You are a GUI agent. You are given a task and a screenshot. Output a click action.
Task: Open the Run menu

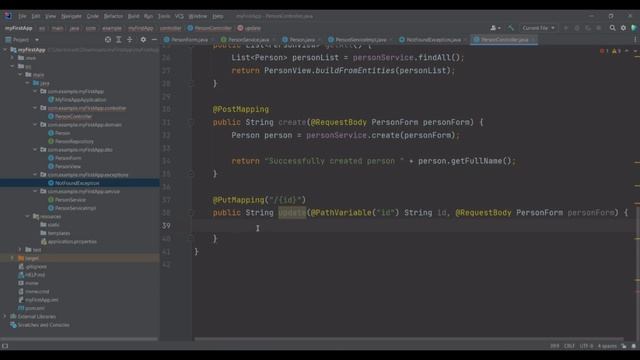(x=148, y=16)
